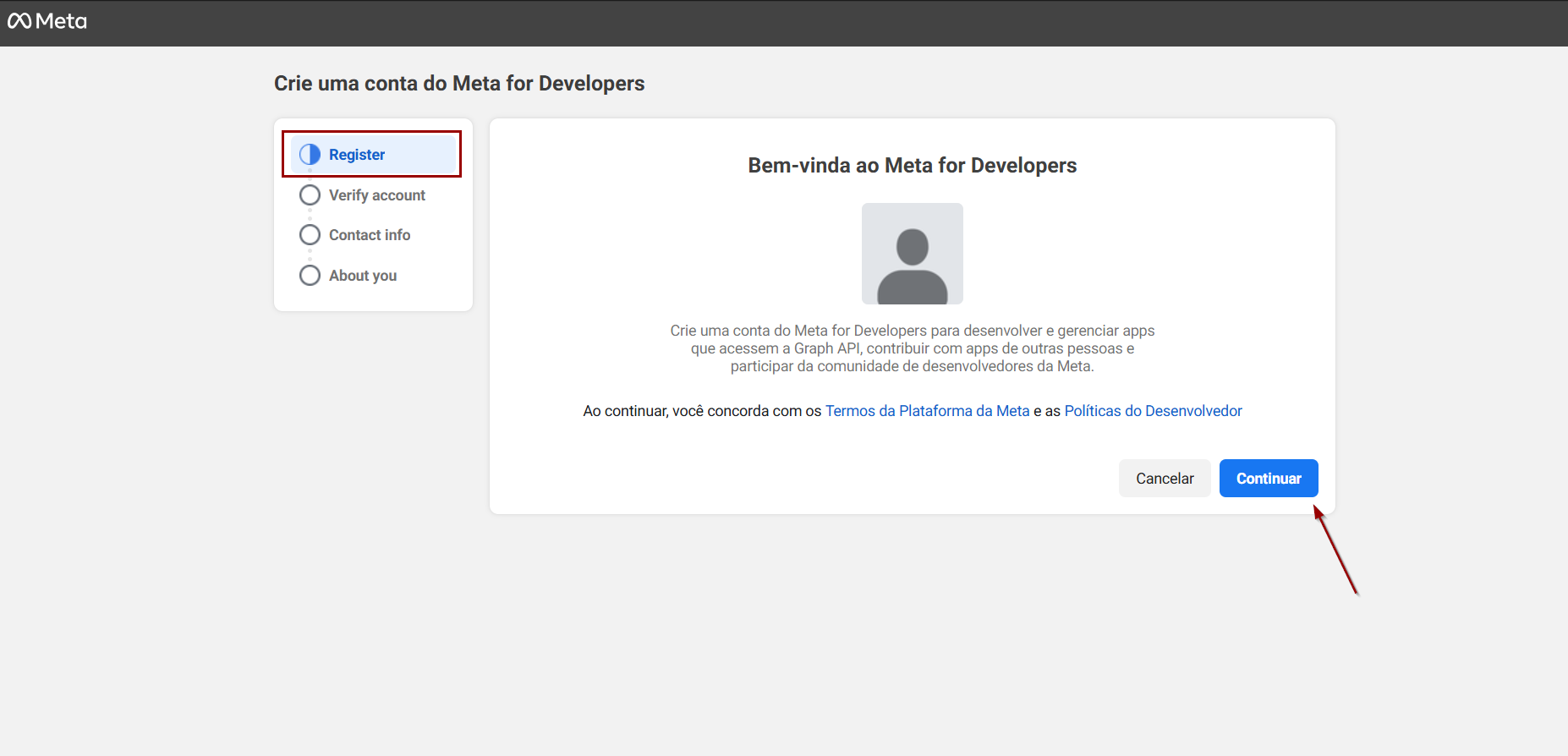1568x756 pixels.
Task: Open Termos da Plataforma da Meta link
Action: 927,411
